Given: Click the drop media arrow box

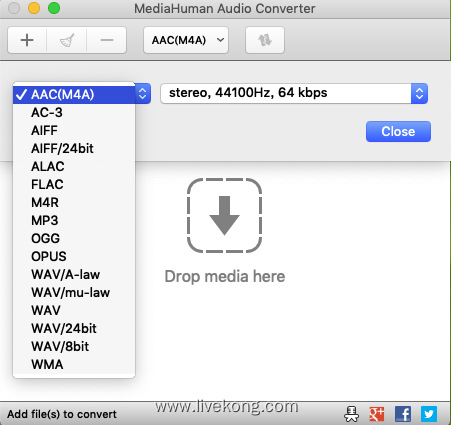Looking at the screenshot, I should [x=224, y=215].
